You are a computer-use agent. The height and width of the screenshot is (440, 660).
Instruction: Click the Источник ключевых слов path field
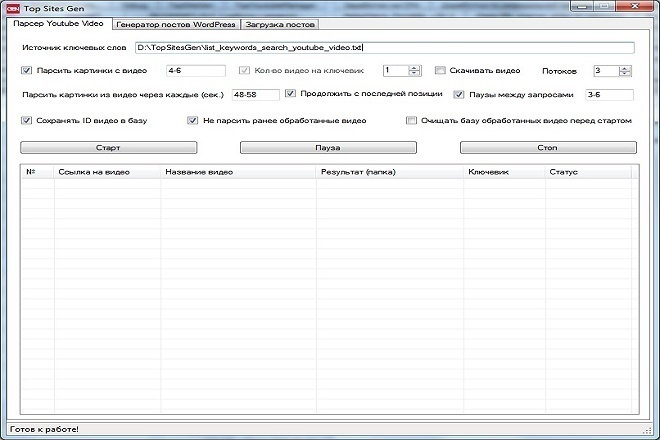[x=385, y=48]
